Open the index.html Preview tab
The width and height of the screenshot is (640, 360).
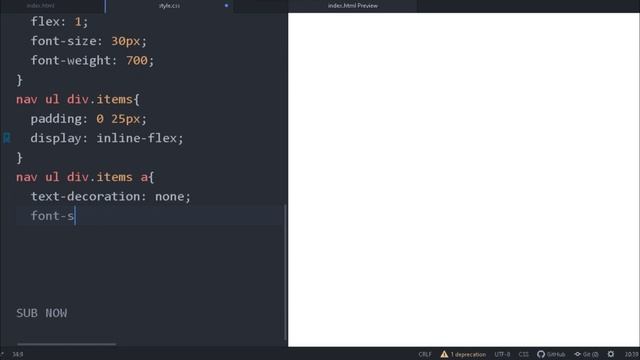(x=353, y=6)
